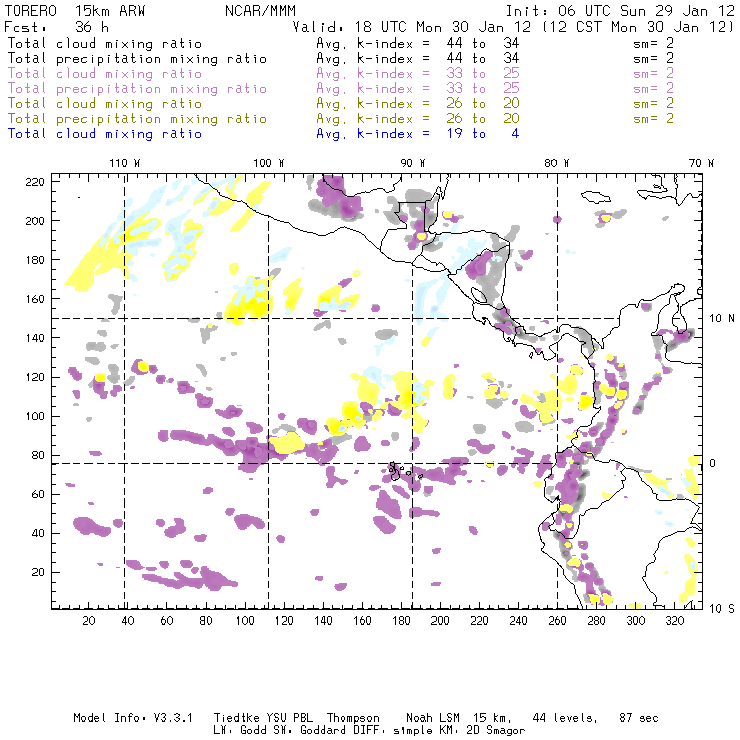740x740 pixels.
Task: Select blue 'Total cloud mixing ratio' legend entry
Action: 105,134
